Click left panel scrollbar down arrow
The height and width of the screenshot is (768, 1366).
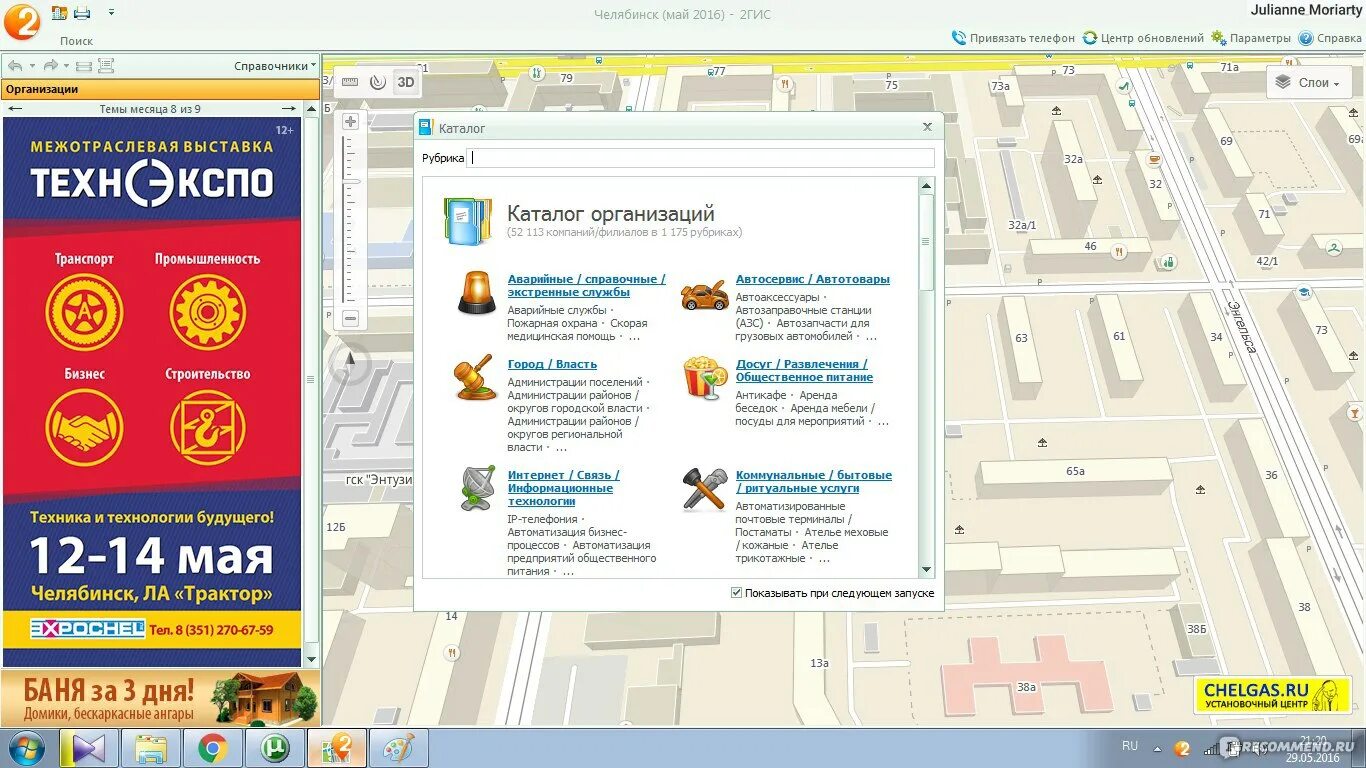coord(311,660)
